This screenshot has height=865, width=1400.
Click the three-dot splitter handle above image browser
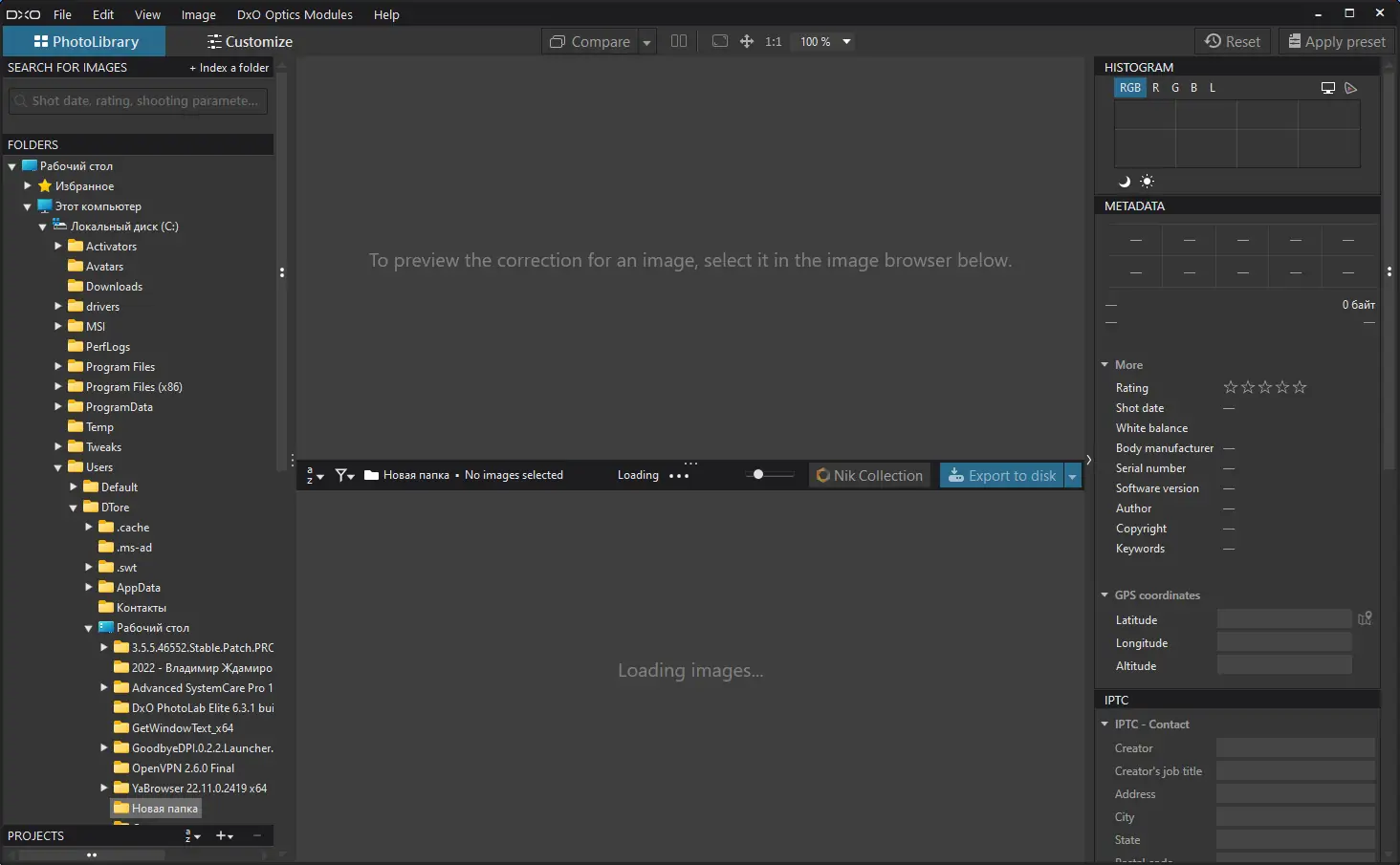[x=690, y=463]
